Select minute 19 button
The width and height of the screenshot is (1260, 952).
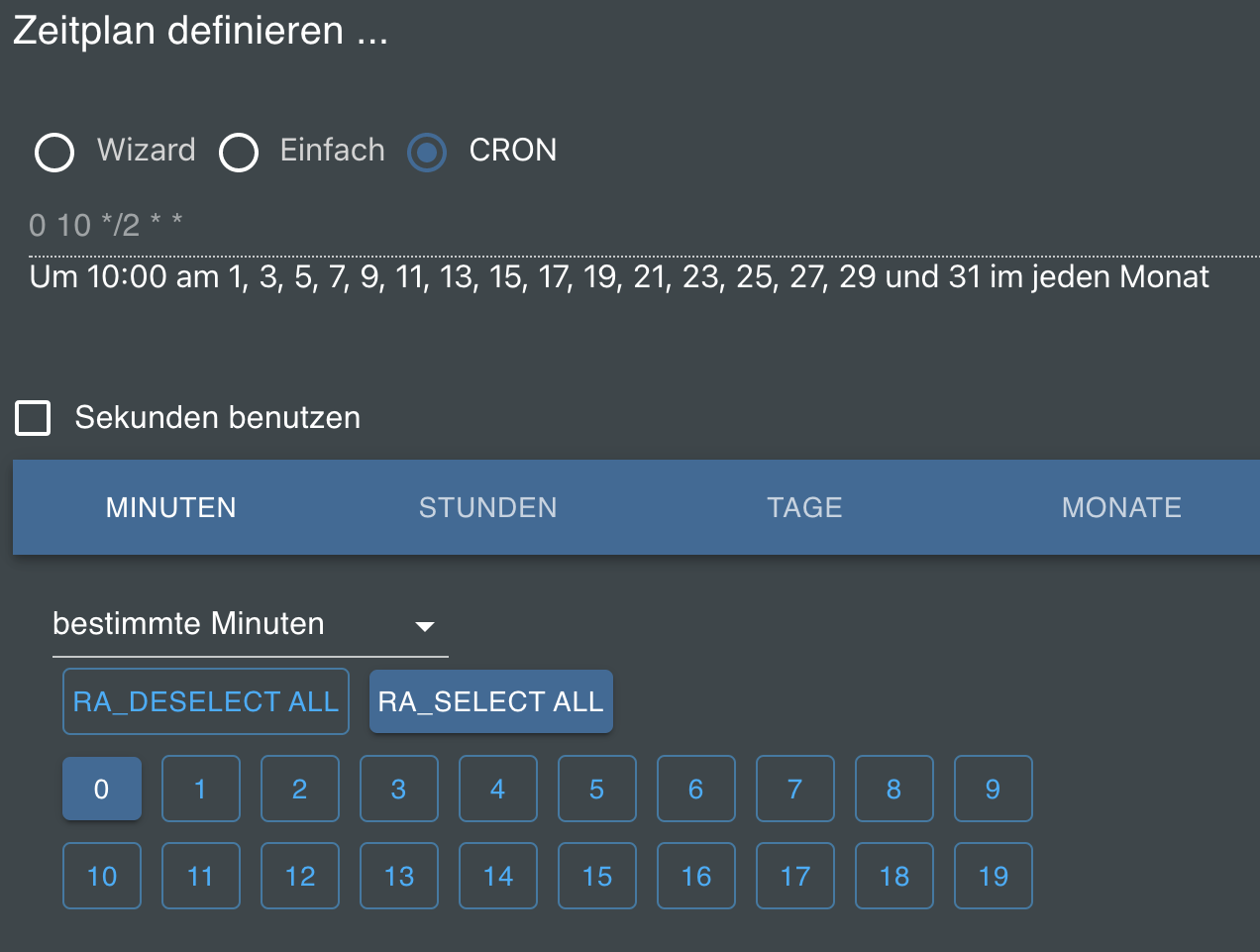click(994, 876)
